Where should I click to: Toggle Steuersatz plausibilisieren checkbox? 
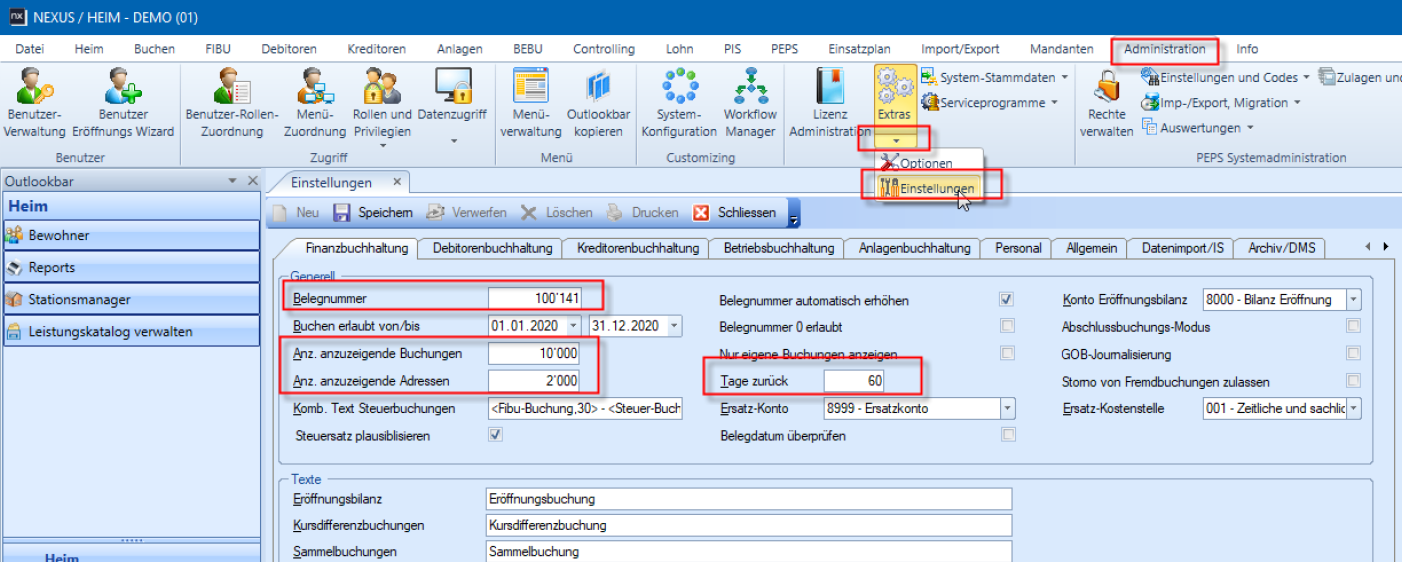point(495,435)
